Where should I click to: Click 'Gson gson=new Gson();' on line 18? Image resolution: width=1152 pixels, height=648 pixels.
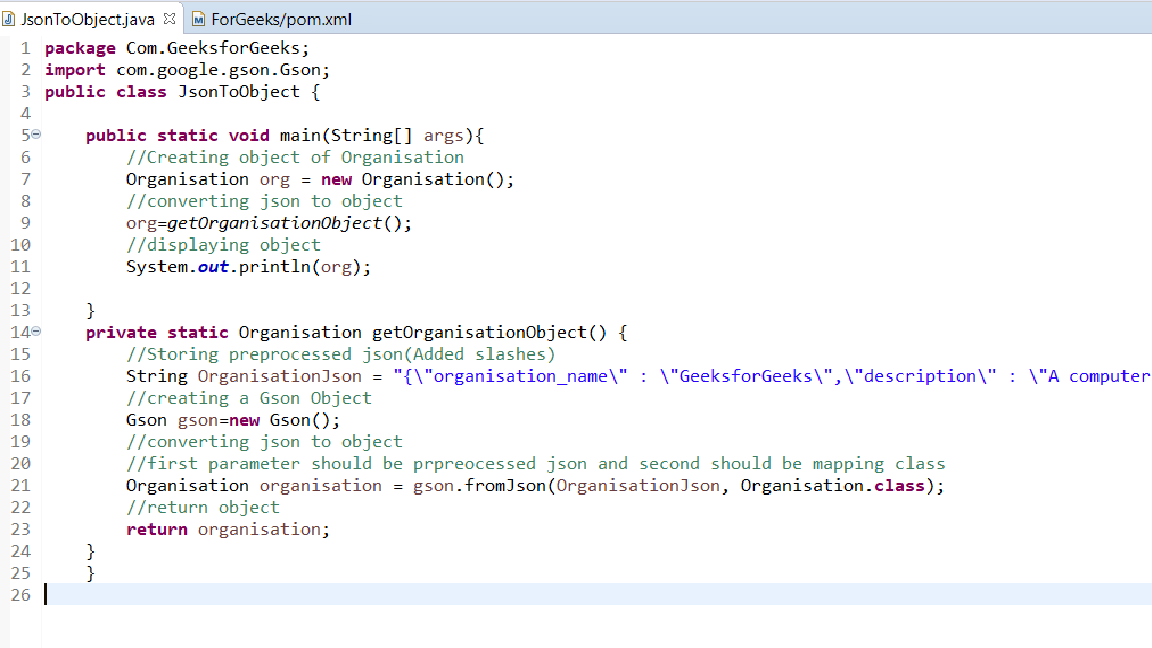pos(233,420)
